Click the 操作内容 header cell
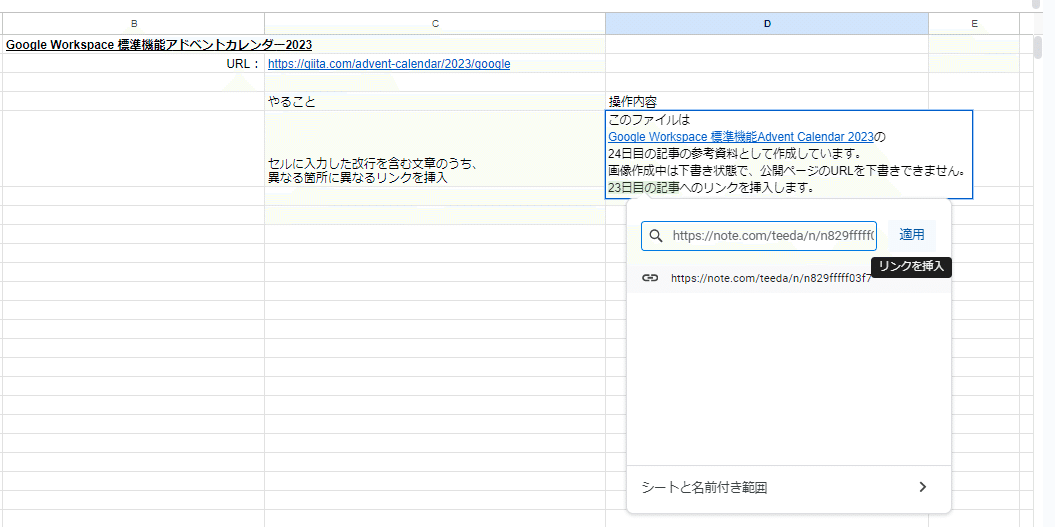Image resolution: width=1055 pixels, height=527 pixels. click(x=767, y=102)
